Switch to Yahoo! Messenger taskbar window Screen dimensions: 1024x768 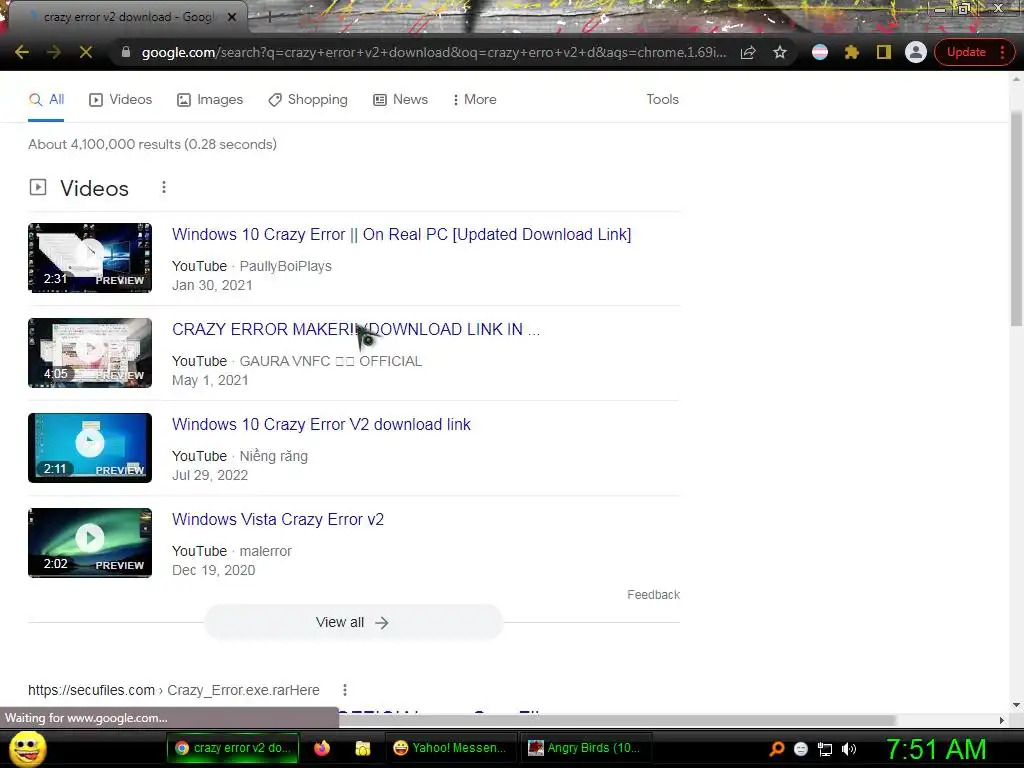click(x=451, y=748)
